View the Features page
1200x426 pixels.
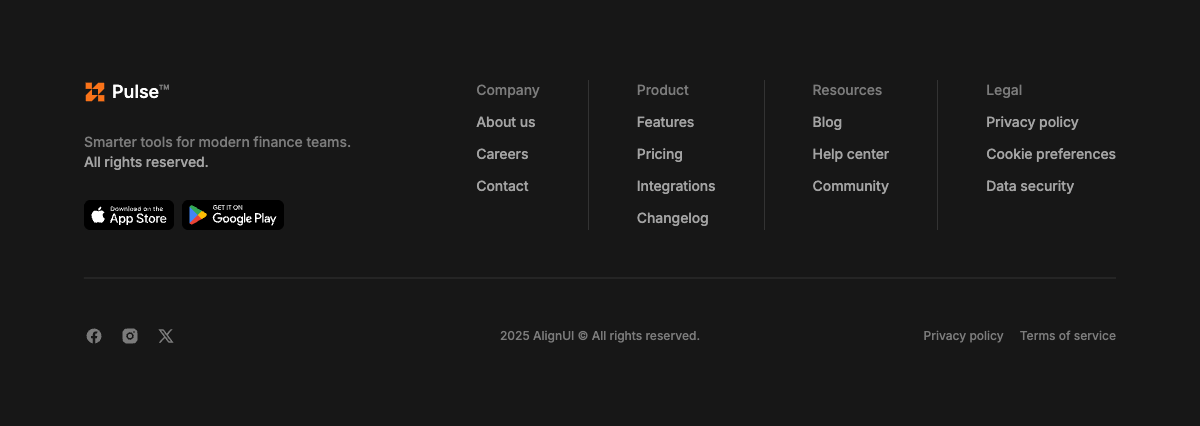pyautogui.click(x=665, y=122)
